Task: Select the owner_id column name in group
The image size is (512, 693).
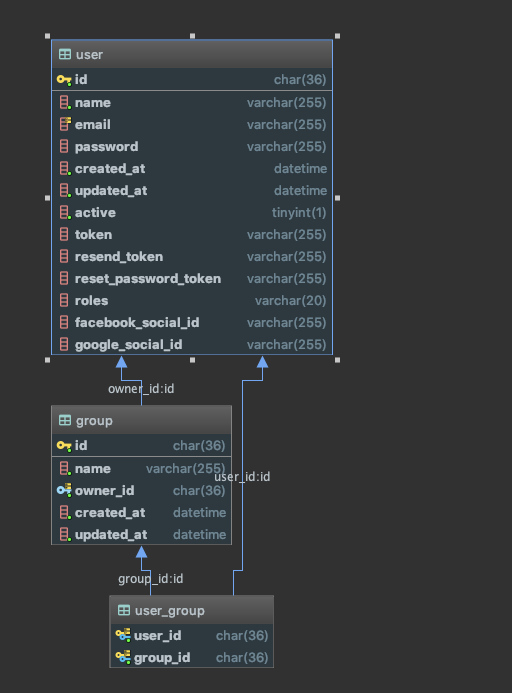Action: (105, 491)
